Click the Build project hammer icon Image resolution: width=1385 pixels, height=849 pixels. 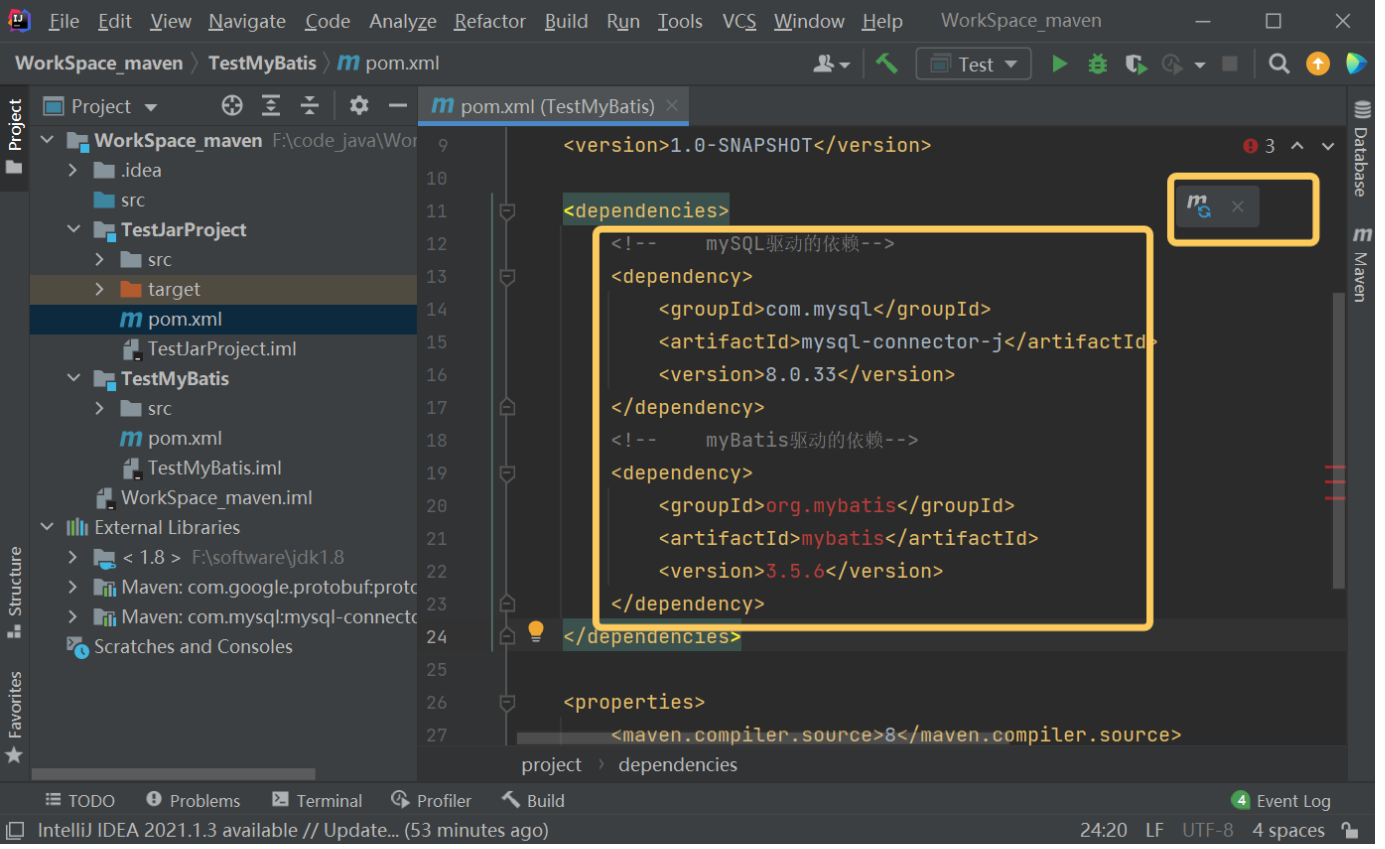[886, 64]
